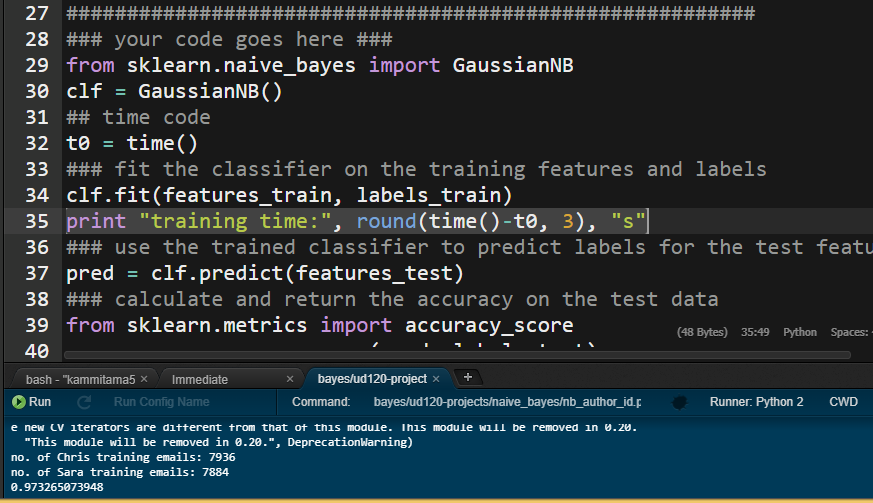The height and width of the screenshot is (503, 873).
Task: Close the Immediate tab
Action: (290, 379)
